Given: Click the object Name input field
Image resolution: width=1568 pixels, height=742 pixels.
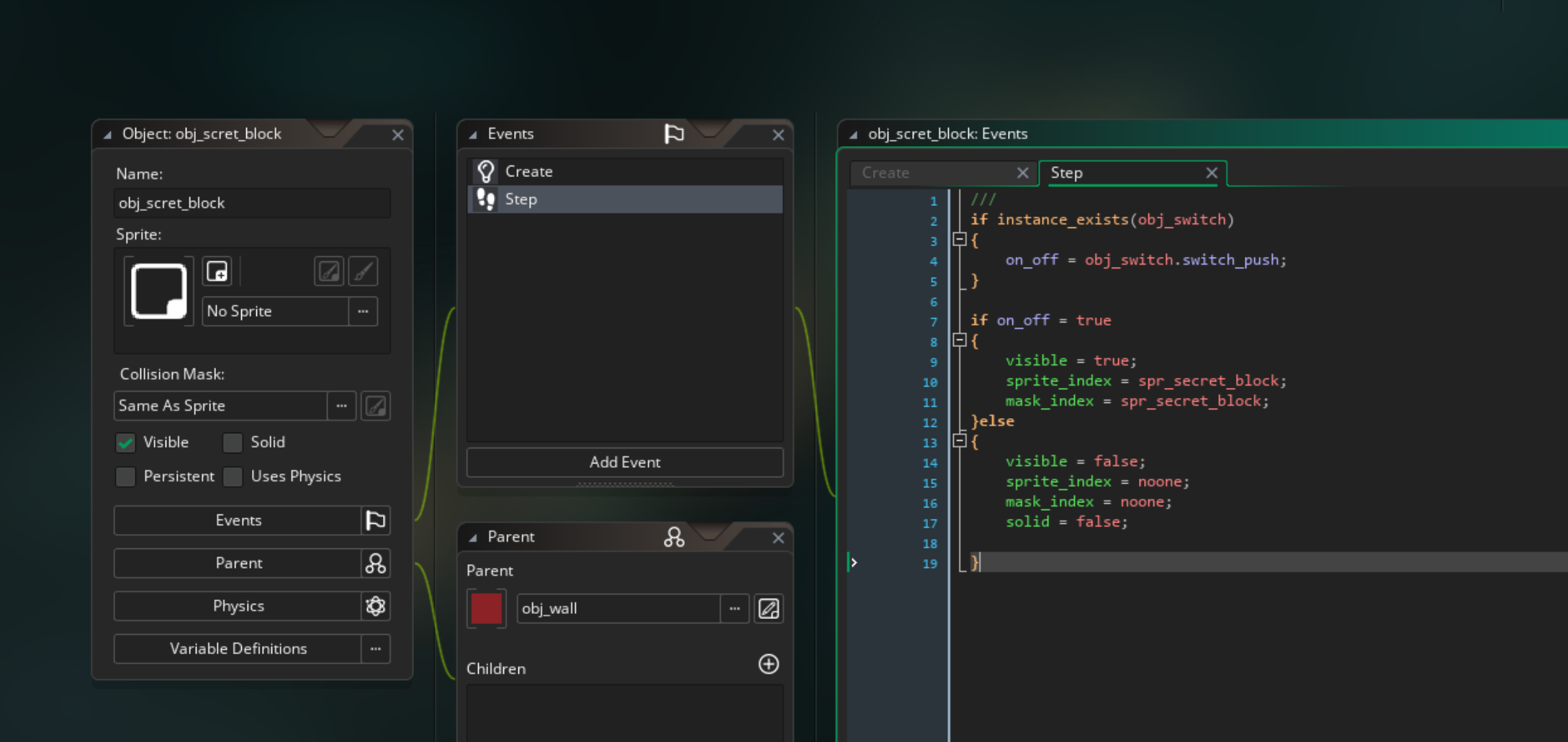Looking at the screenshot, I should click(x=252, y=203).
